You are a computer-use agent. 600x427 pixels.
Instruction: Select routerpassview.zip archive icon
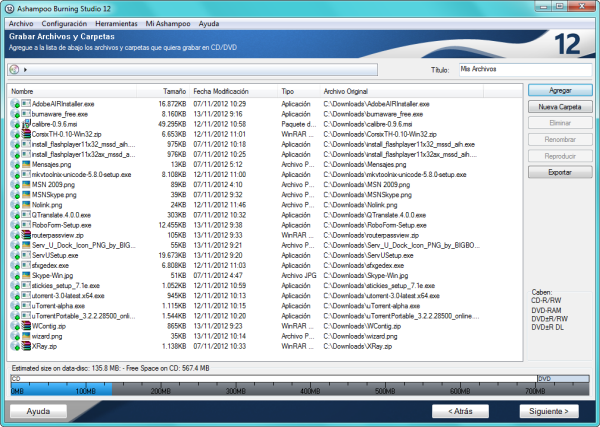point(26,235)
